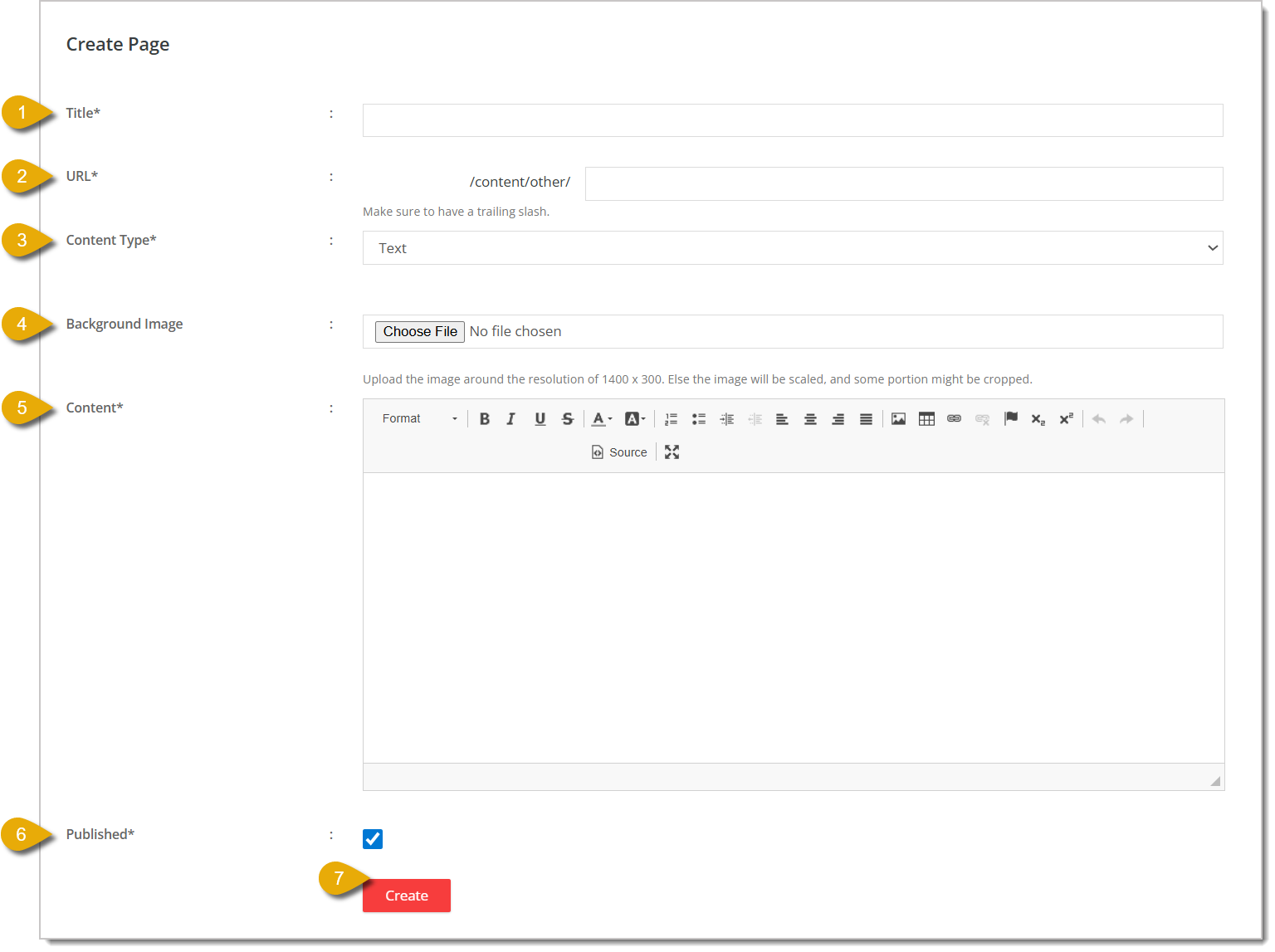Click the Create button
This screenshot has height=952, width=1275.
(407, 896)
